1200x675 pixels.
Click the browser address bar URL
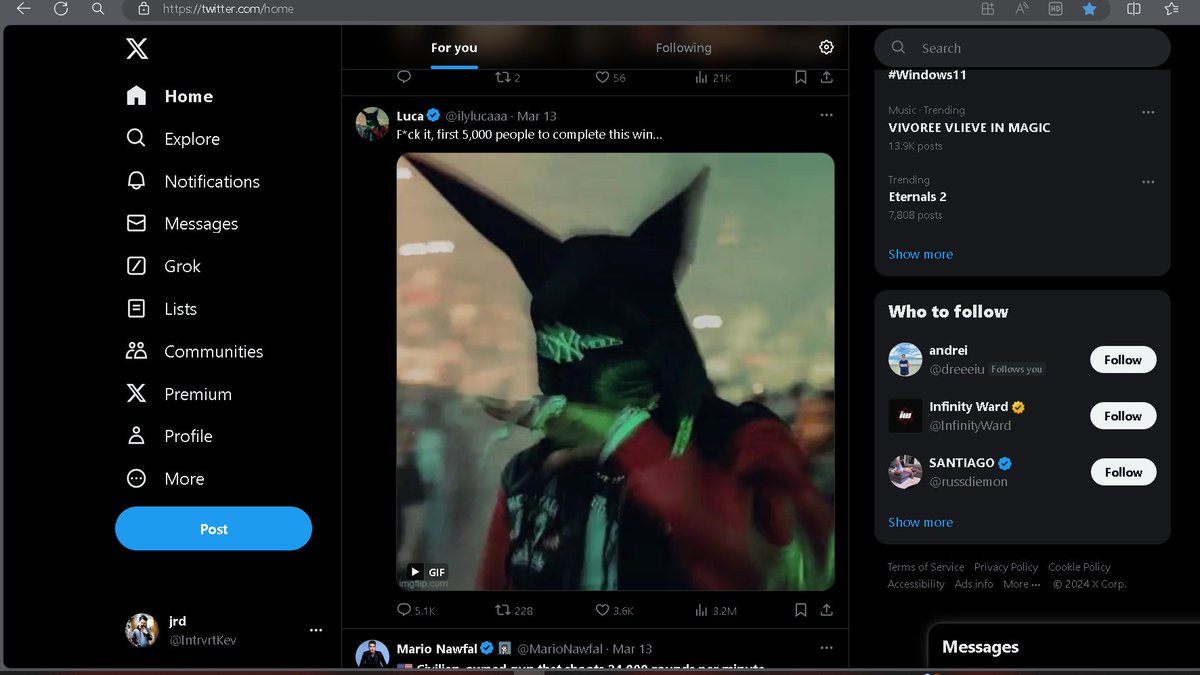[x=228, y=9]
